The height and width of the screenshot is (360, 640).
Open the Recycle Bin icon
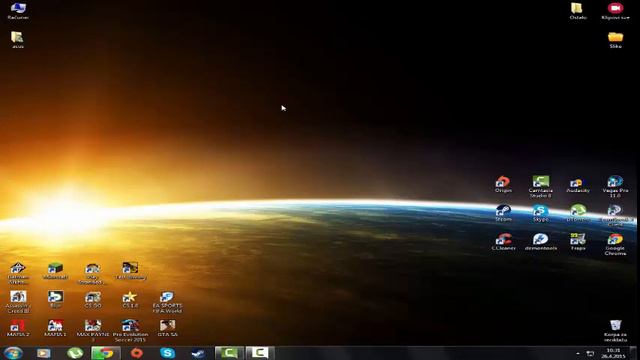tap(615, 331)
